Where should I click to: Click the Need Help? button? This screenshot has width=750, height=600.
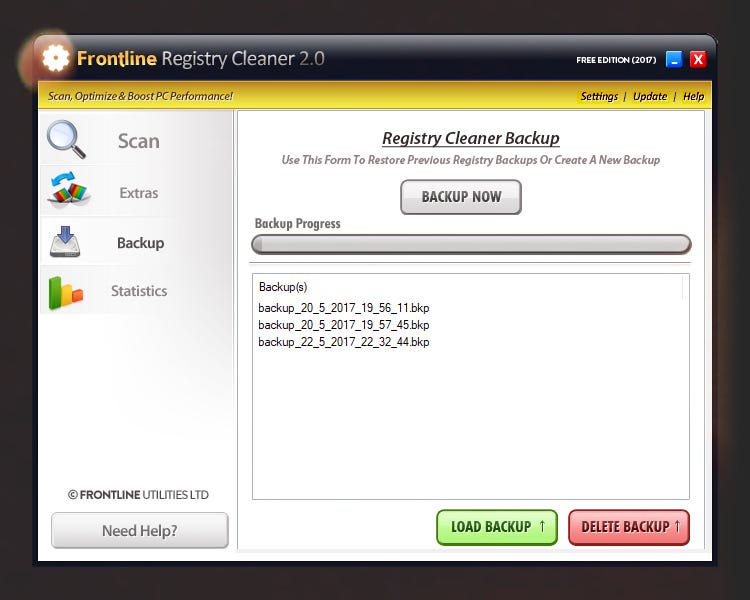tap(140, 530)
